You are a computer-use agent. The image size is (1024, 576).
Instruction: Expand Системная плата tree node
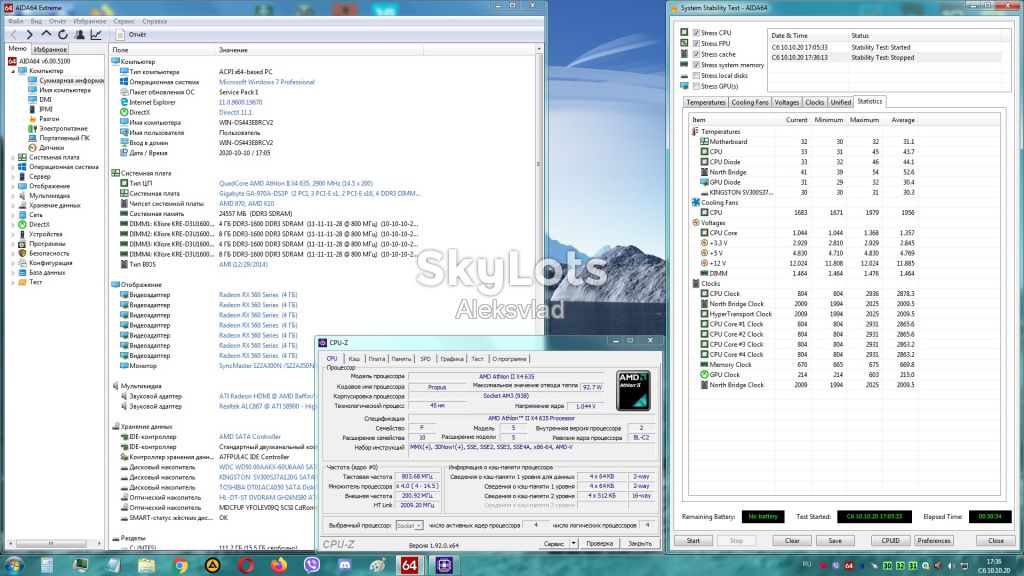click(13, 157)
